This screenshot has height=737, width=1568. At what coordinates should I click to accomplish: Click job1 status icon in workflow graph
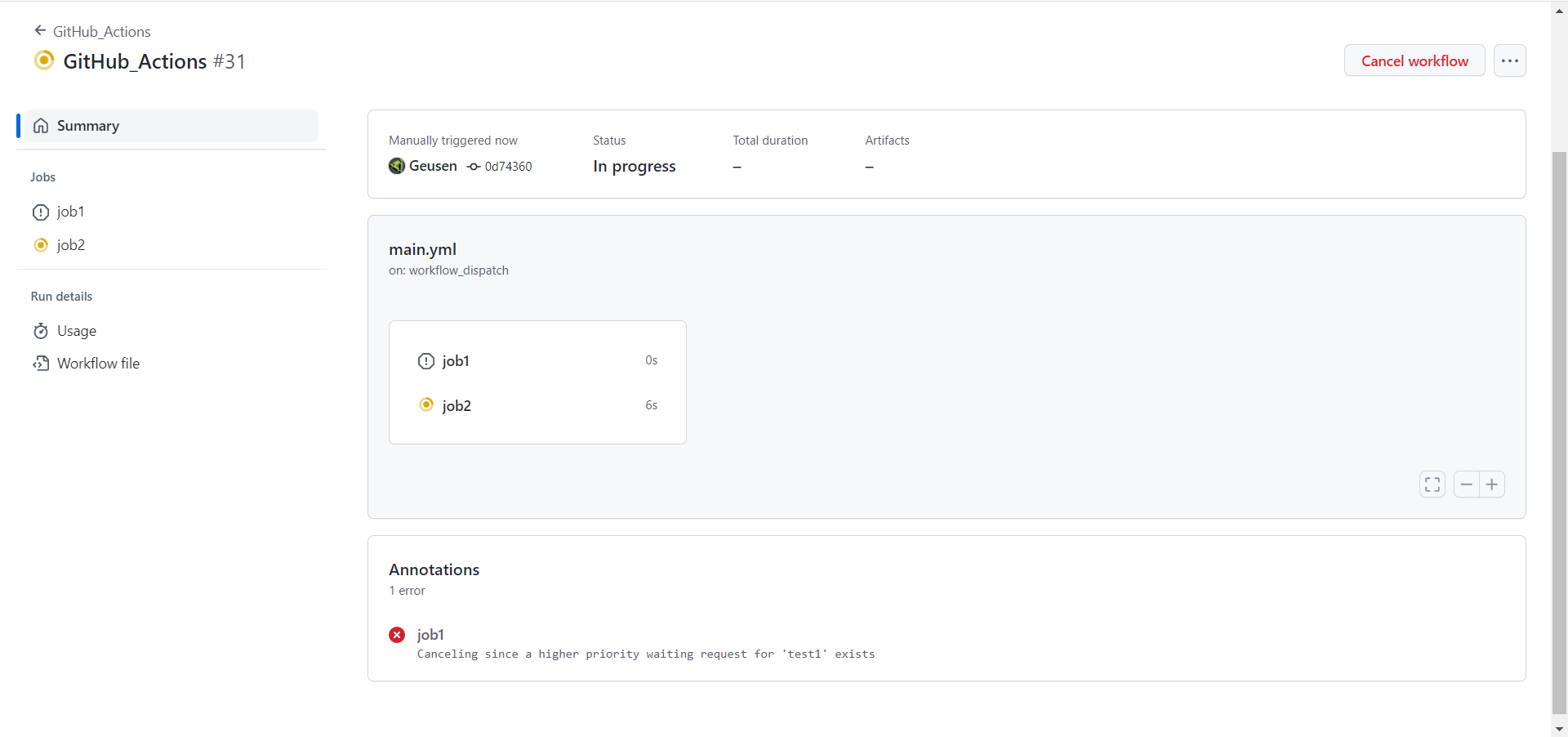coord(426,361)
